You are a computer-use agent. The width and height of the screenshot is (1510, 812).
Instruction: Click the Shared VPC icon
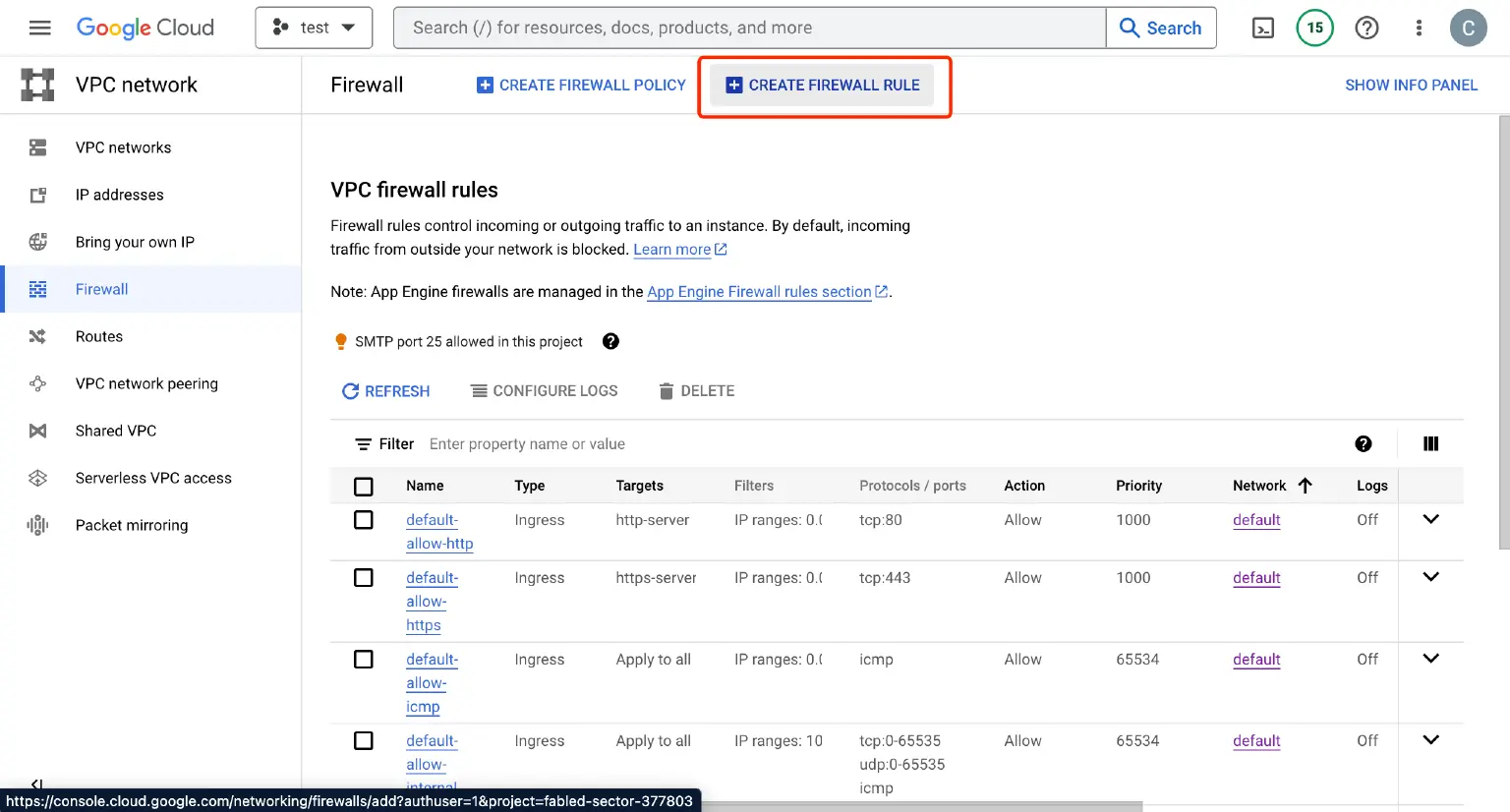click(x=37, y=431)
